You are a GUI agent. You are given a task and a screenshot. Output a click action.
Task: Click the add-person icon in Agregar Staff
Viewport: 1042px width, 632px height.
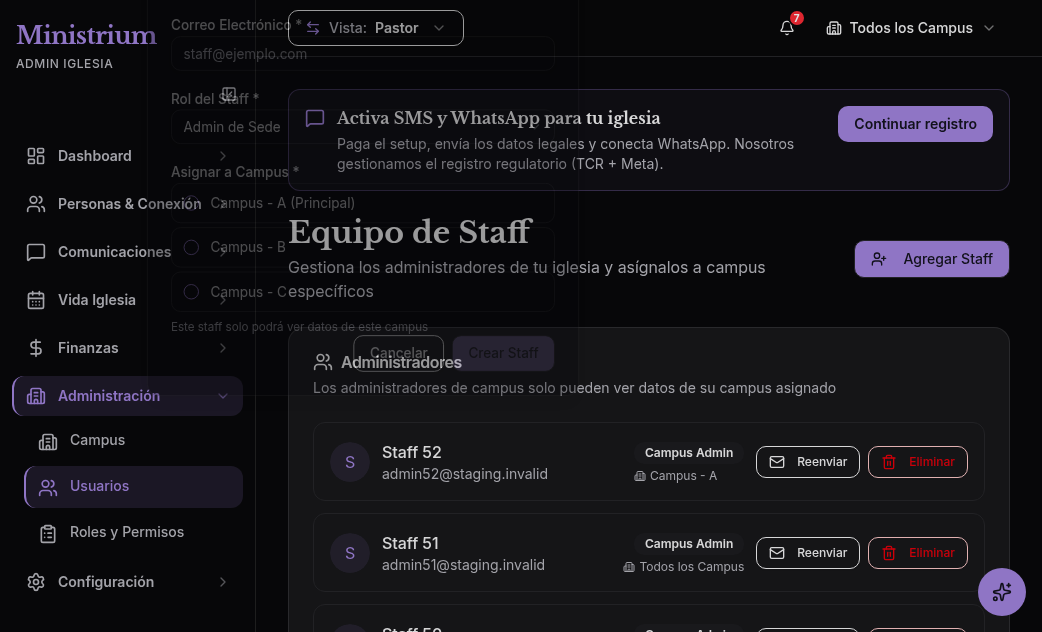(879, 259)
